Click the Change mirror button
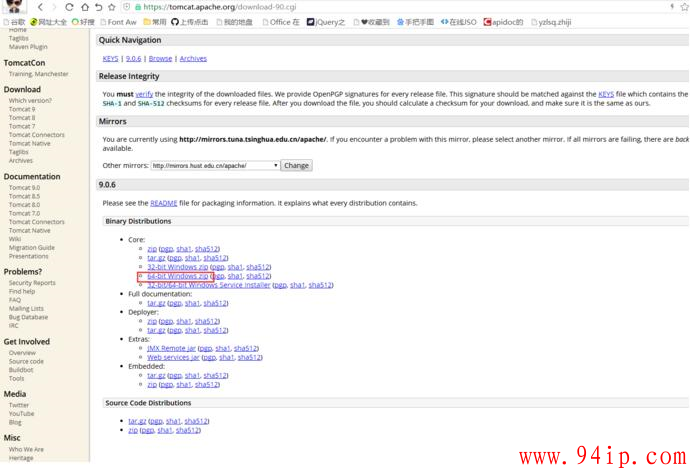690x468 pixels. (x=297, y=166)
